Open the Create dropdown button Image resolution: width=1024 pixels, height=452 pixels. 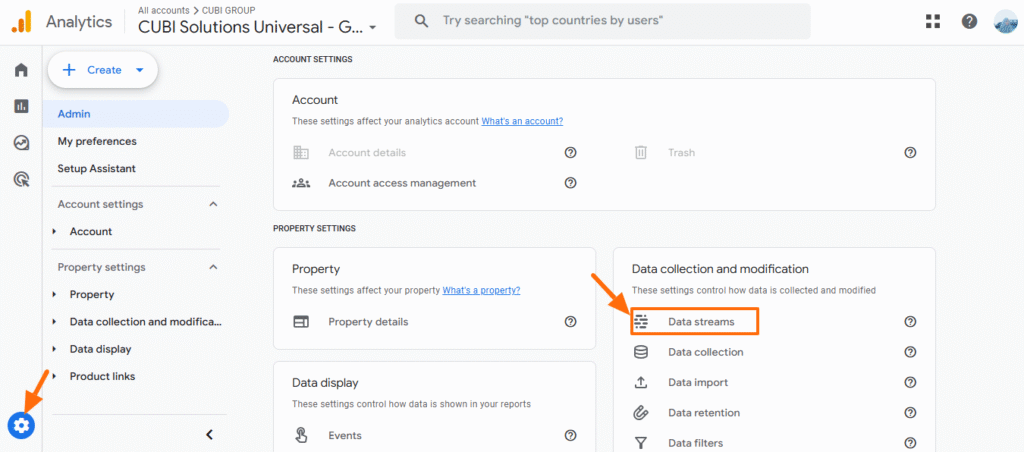[103, 70]
